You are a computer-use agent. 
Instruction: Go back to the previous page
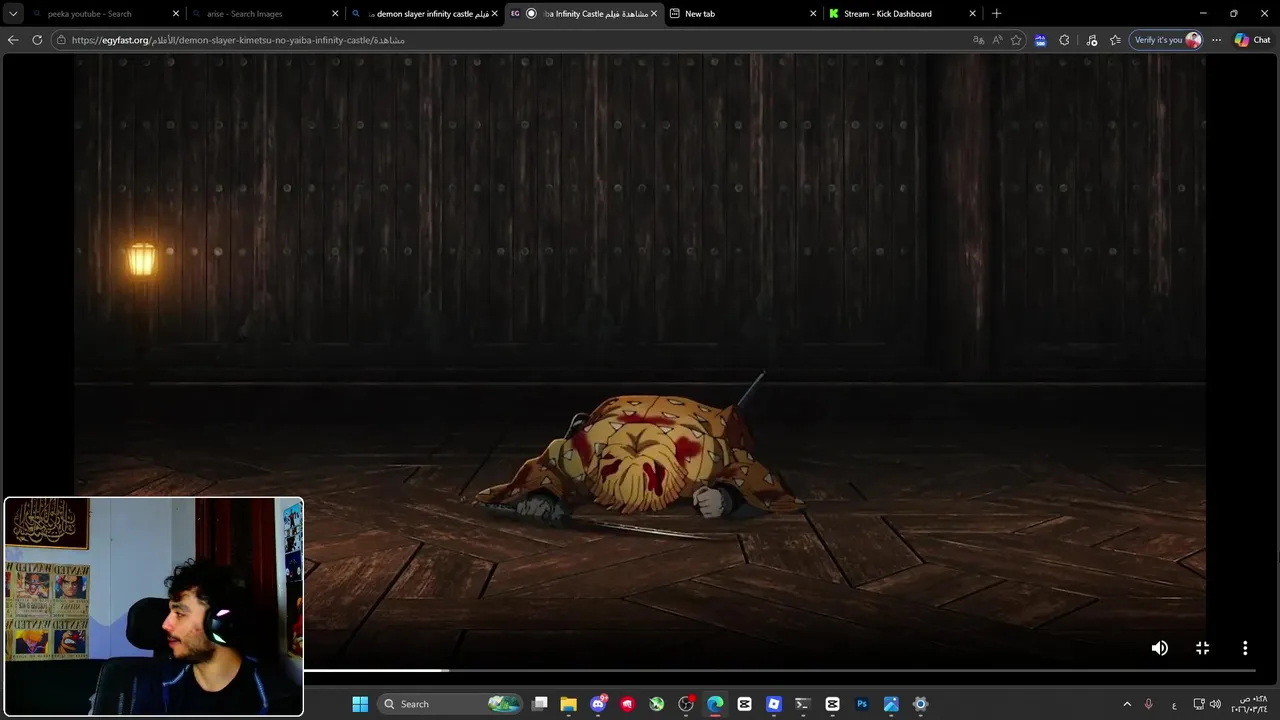[x=13, y=40]
